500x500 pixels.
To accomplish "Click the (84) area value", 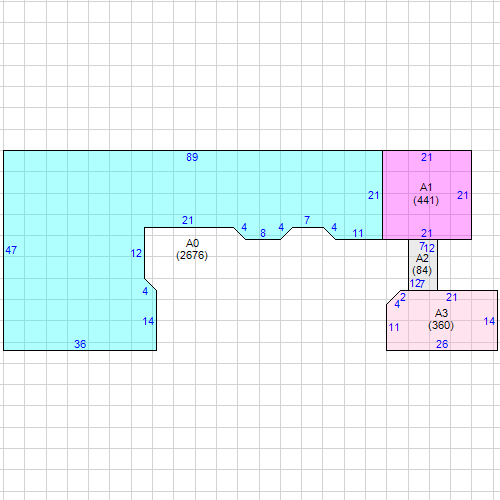I will coord(422,270).
